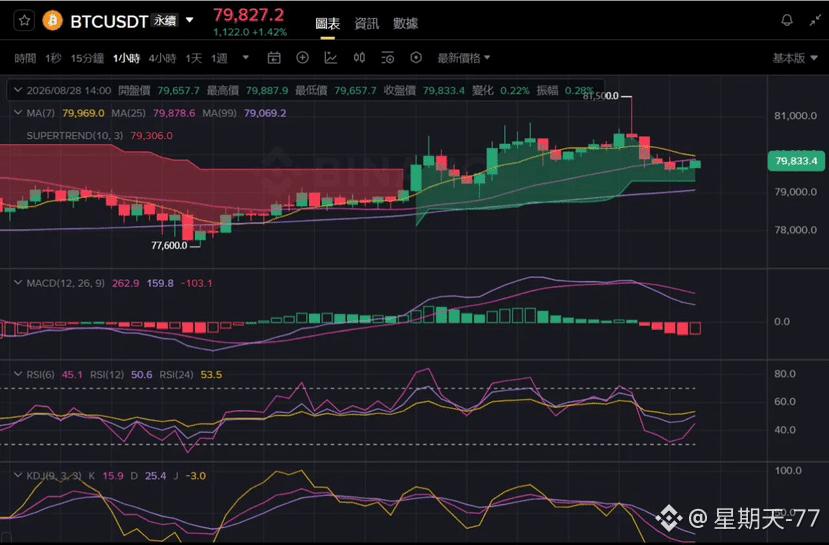Open more time intervals dropdown arrow
Viewport: 829px width, 545px height.
click(245, 58)
